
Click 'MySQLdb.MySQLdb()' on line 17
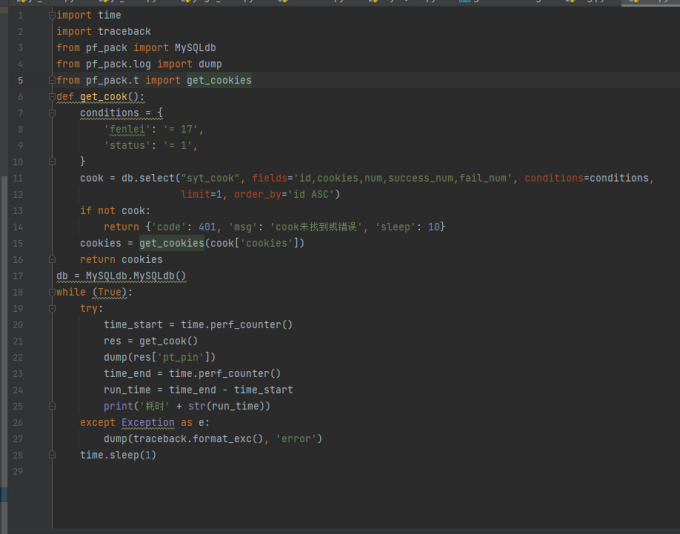136,276
